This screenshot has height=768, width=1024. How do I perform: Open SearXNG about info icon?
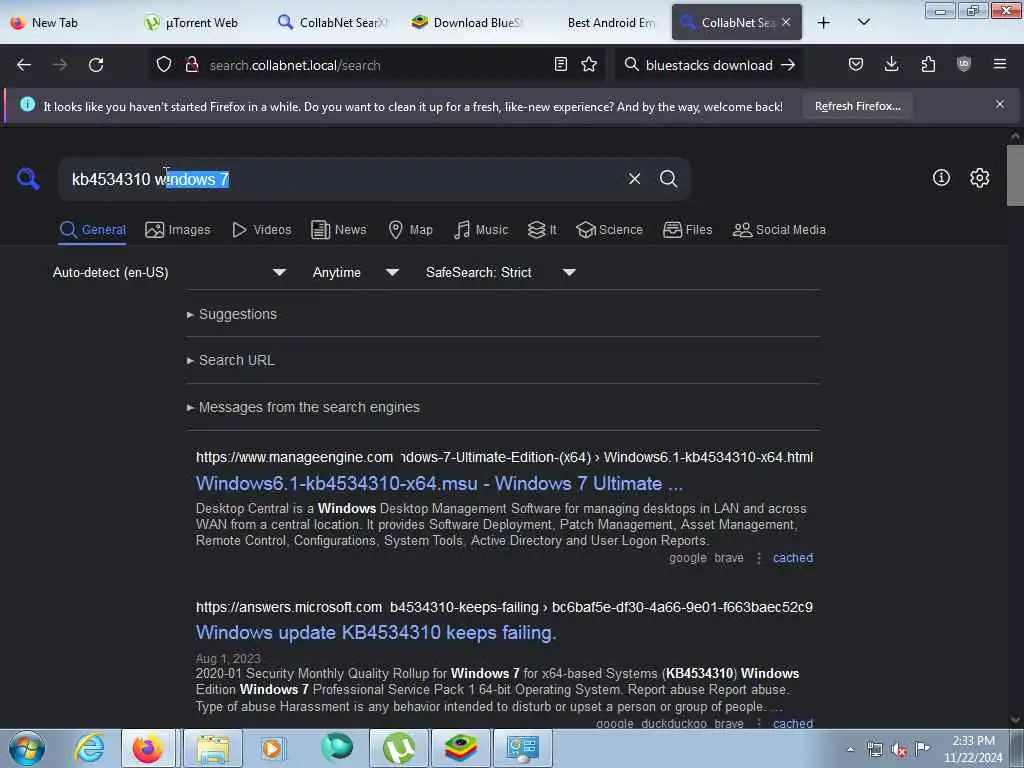tap(941, 178)
